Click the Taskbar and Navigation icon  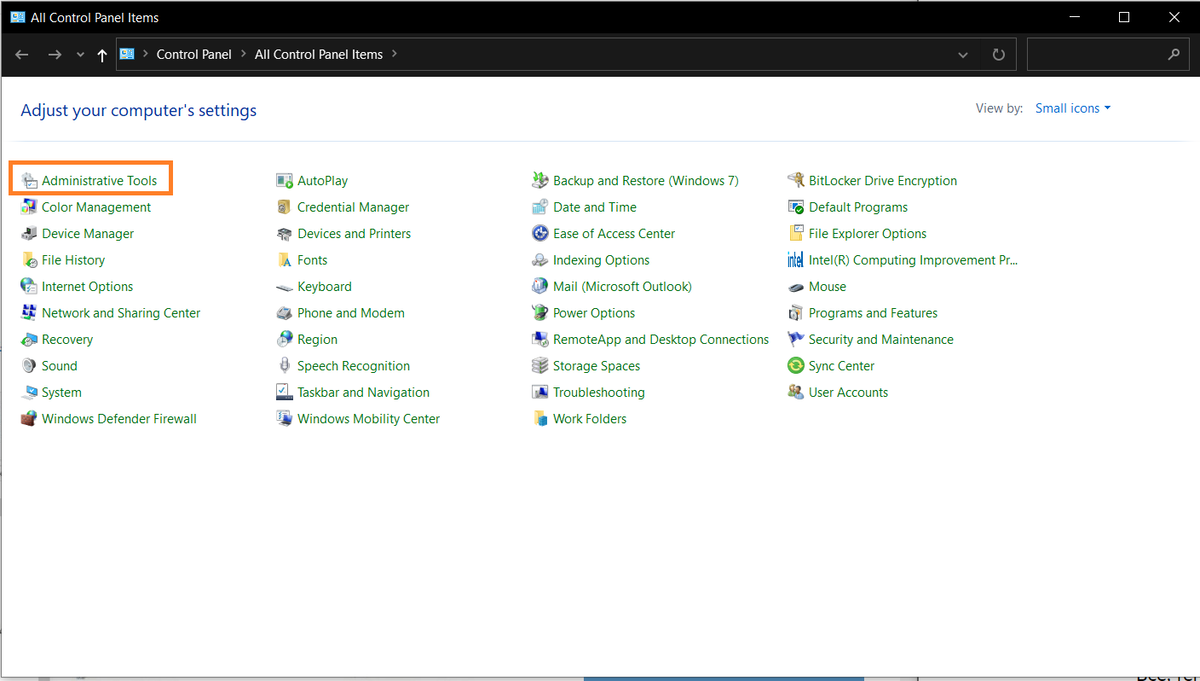point(284,393)
